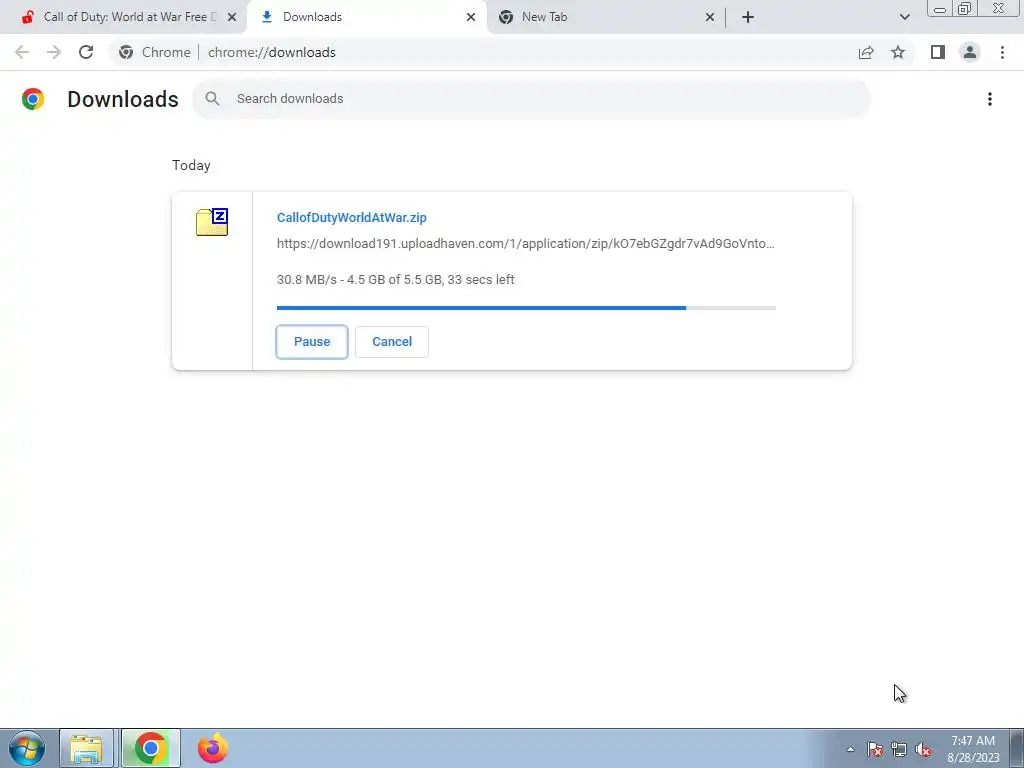The width and height of the screenshot is (1024, 768).
Task: Open the Action Center flag icon
Action: [875, 749]
